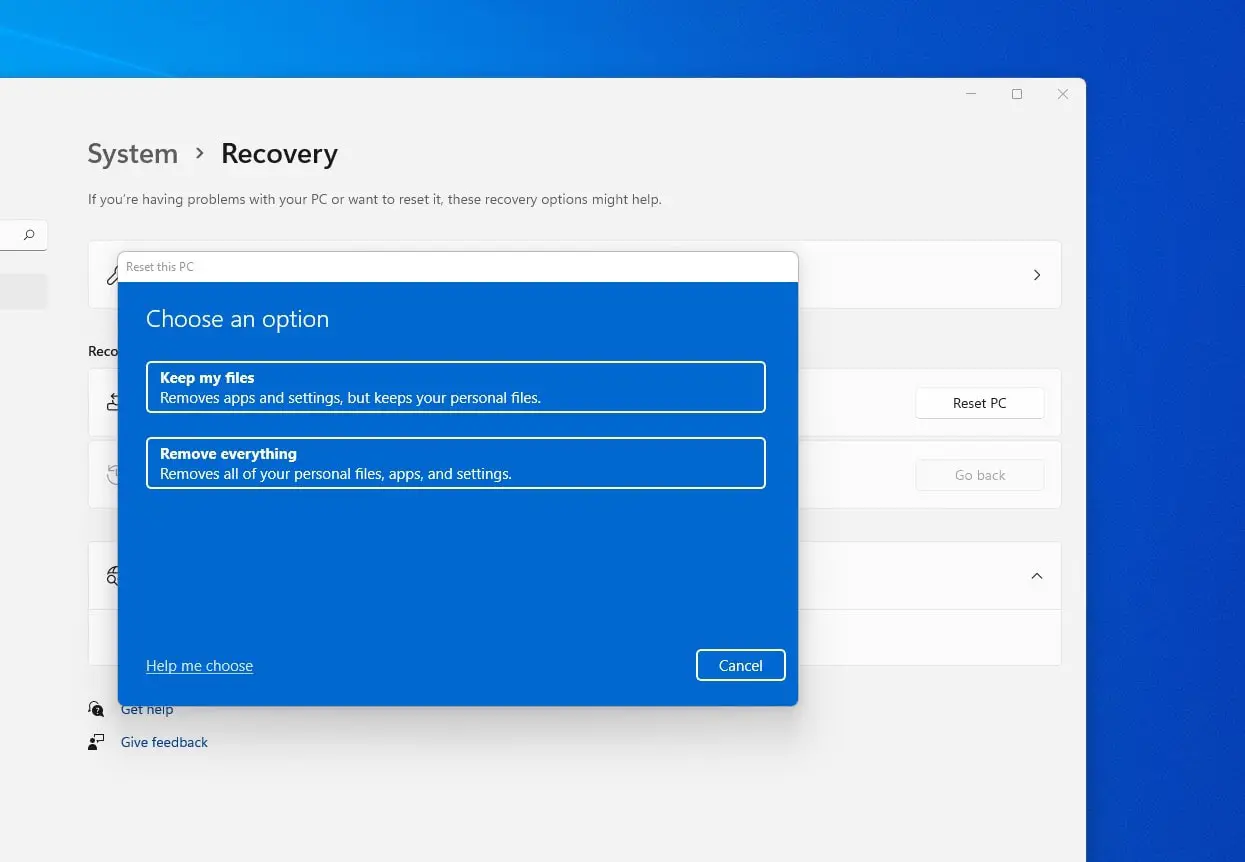The width and height of the screenshot is (1245, 862).
Task: Click the wrench icon on the top recovery row
Action: pos(113,275)
